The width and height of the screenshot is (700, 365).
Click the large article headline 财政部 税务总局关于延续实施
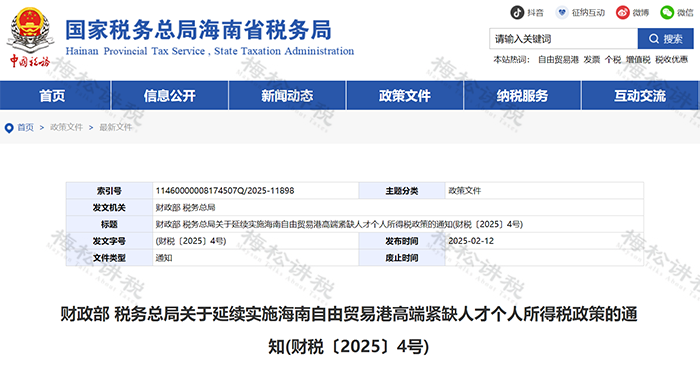click(349, 331)
